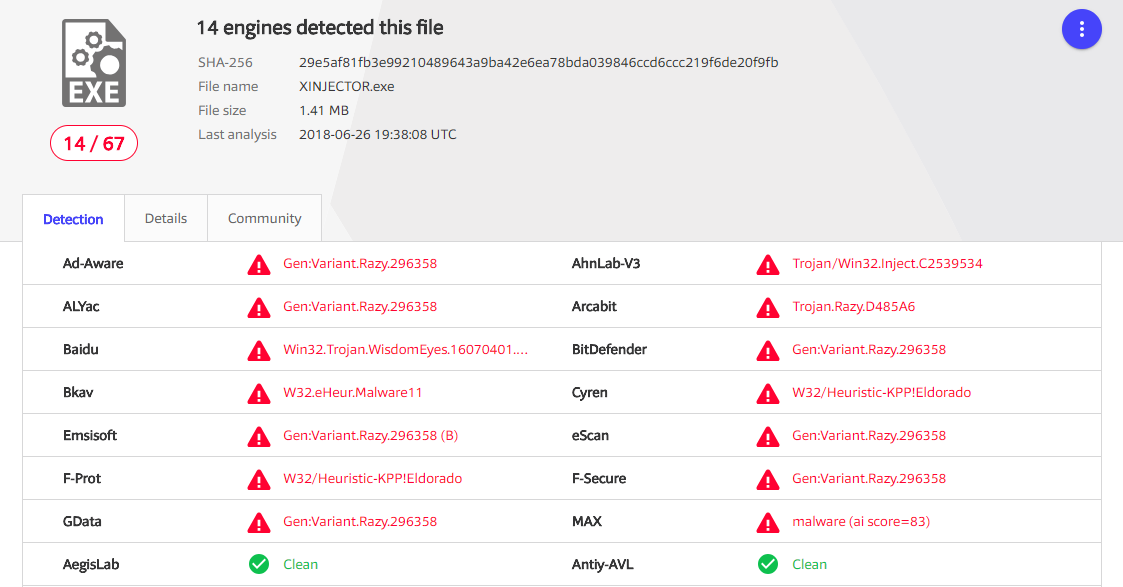The image size is (1123, 587).
Task: Click the Antiy-AVL engine name
Action: pyautogui.click(x=602, y=564)
